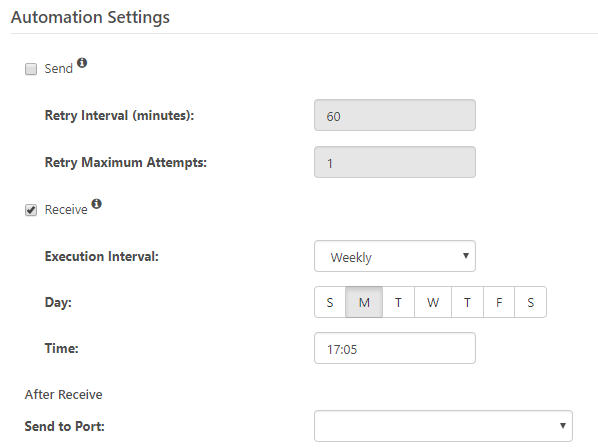This screenshot has height=448, width=598.
Task: Select Tuesday in the Day row
Action: click(x=398, y=302)
